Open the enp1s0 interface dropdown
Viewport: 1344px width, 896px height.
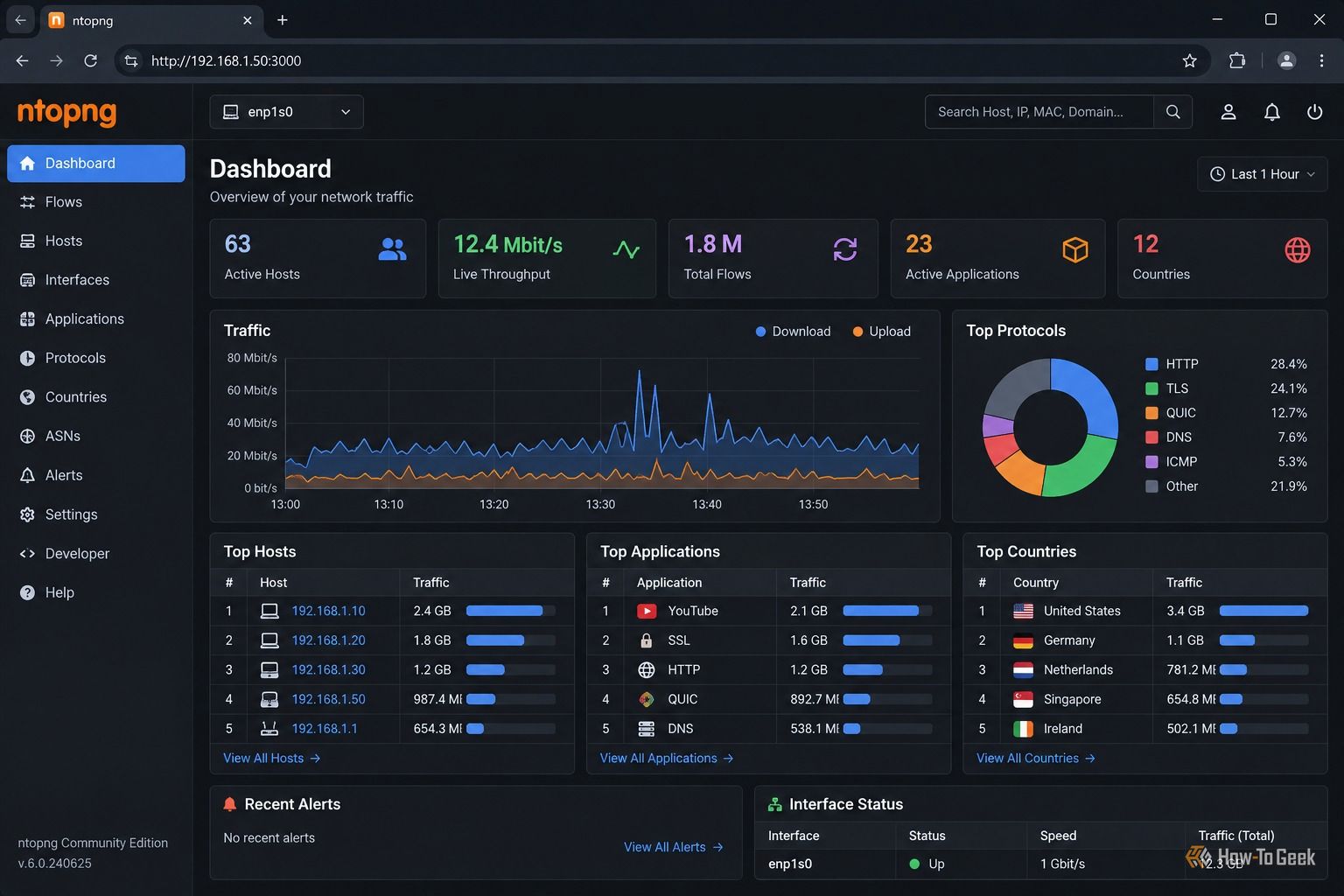coord(286,112)
